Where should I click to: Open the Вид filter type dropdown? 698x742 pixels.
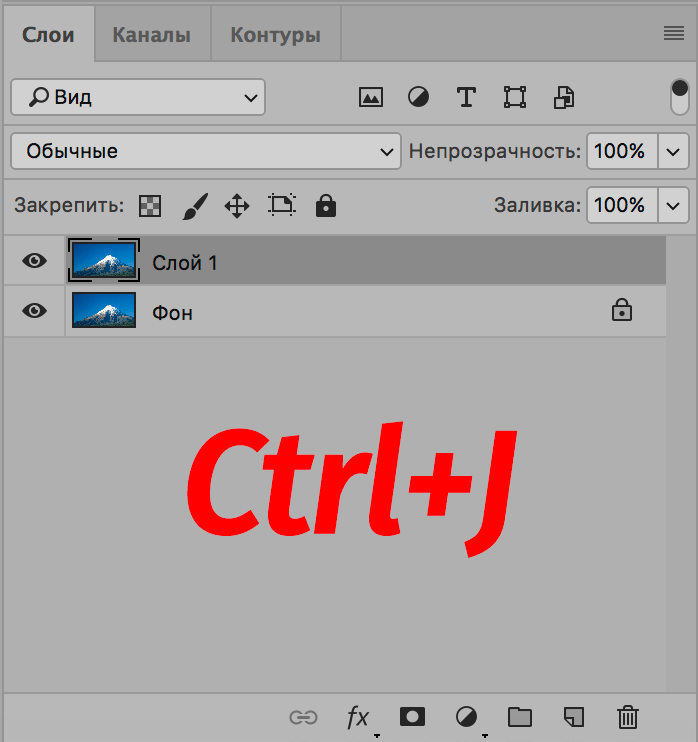[x=138, y=97]
